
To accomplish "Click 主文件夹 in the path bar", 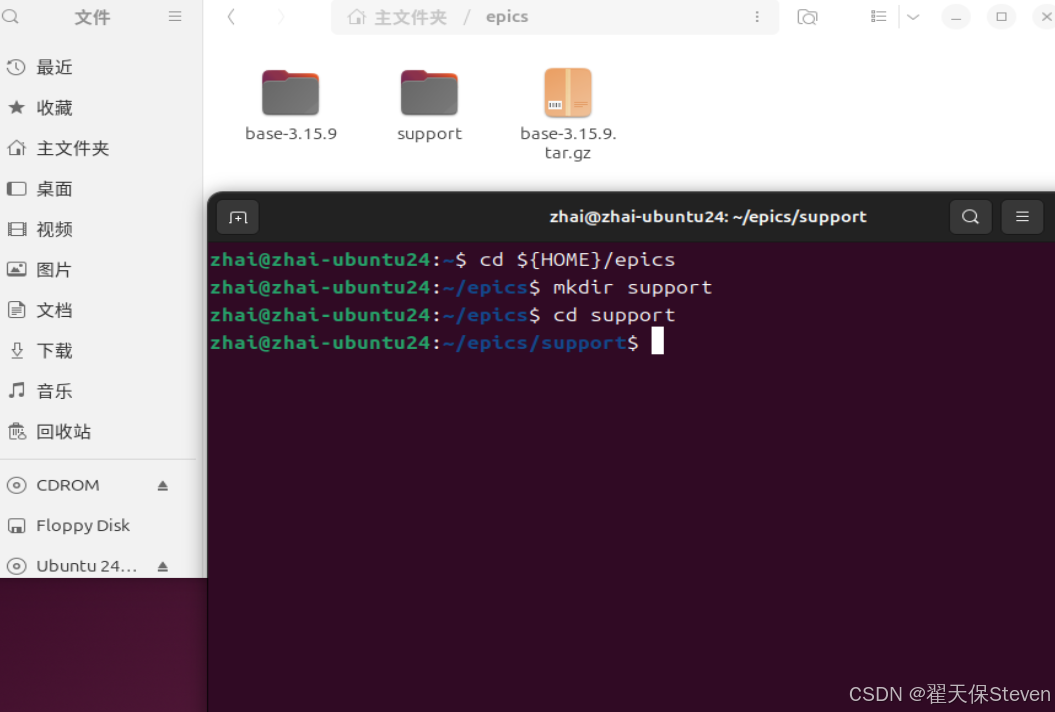I will point(398,17).
